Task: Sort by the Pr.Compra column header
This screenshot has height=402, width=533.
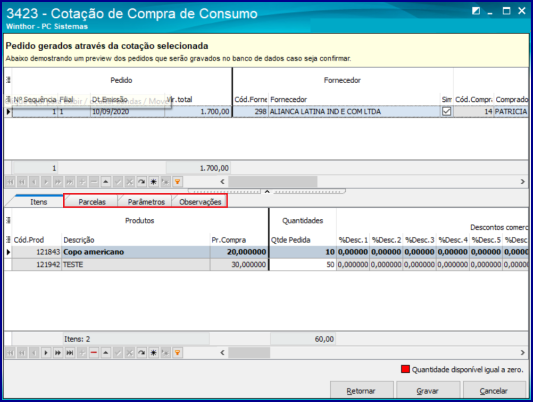Action: [239, 240]
